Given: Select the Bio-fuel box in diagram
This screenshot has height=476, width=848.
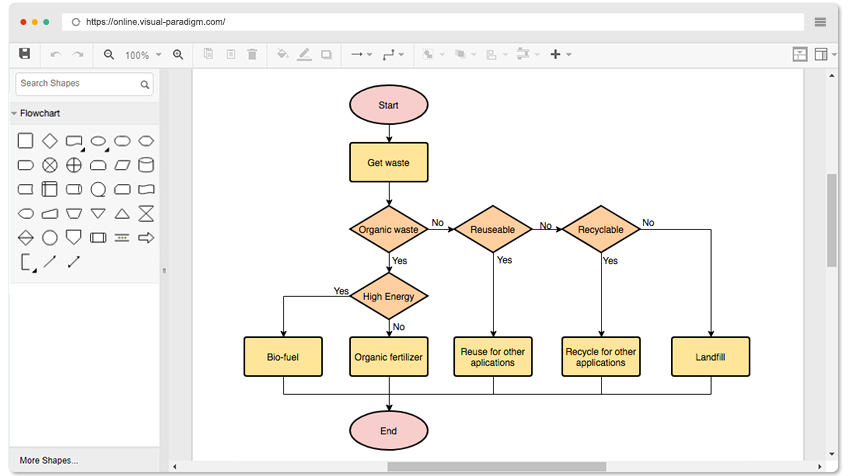Looking at the screenshot, I should pyautogui.click(x=283, y=357).
